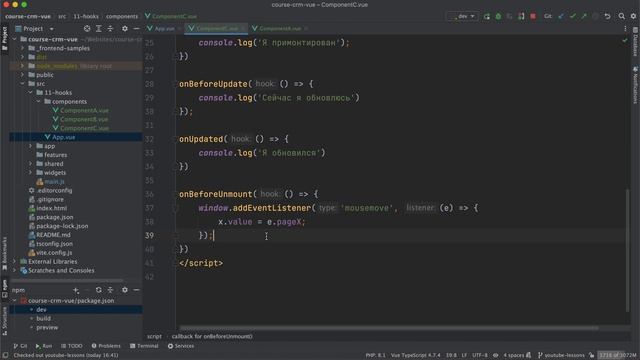Stop the running process with red square
This screenshot has height=360, width=640.
click(533, 16)
